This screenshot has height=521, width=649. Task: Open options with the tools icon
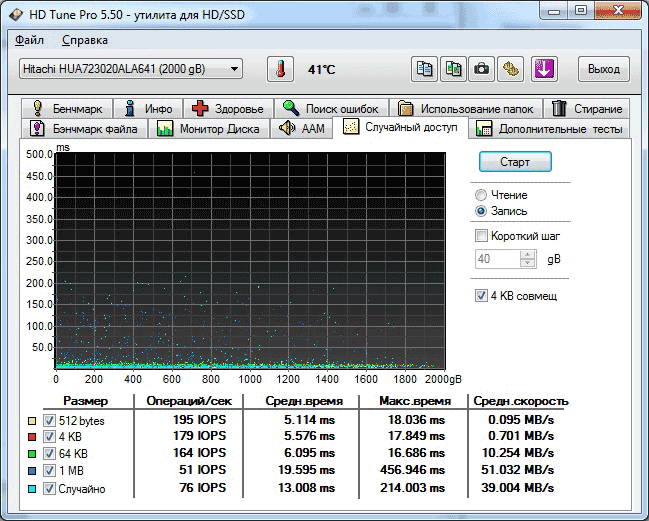point(510,69)
